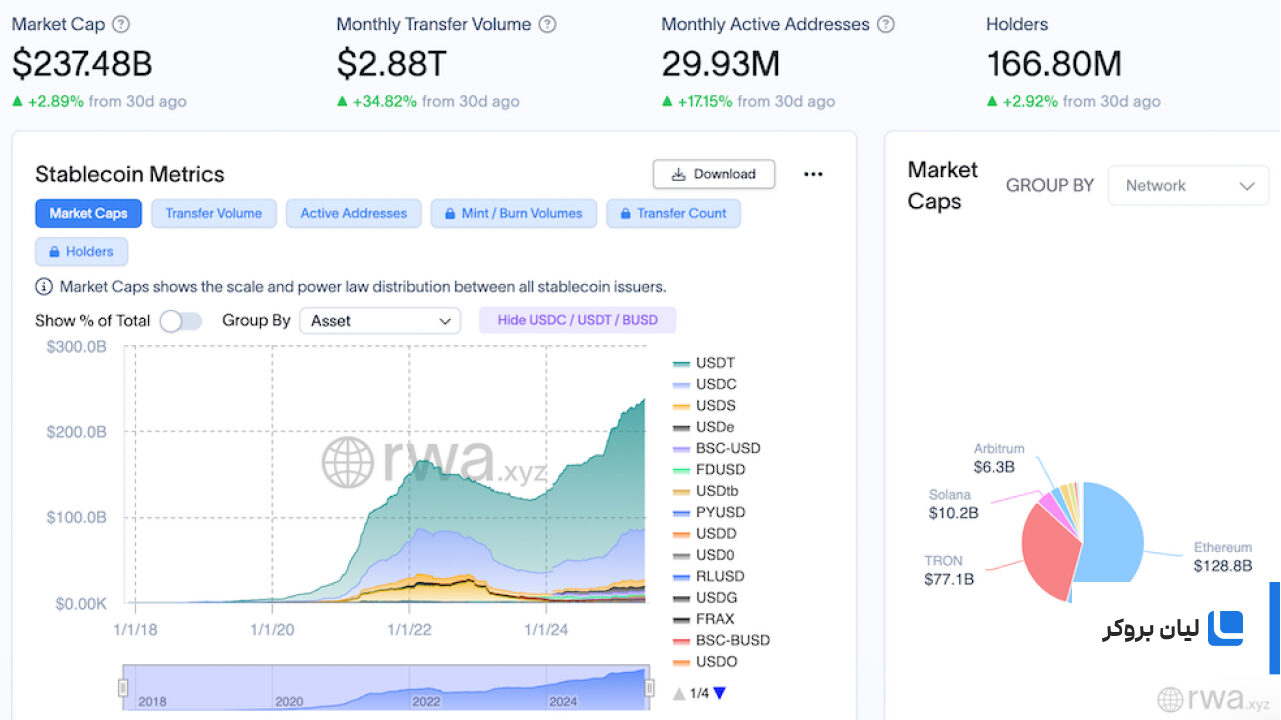Click the $237.48B market cap value
This screenshot has height=720, width=1281.
coord(82,64)
